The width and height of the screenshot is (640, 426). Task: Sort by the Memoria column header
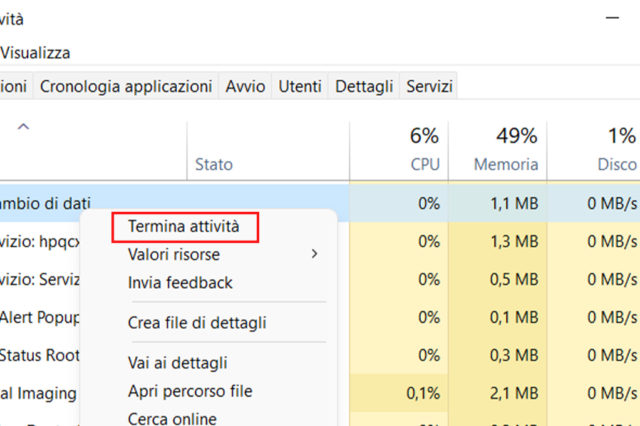tap(504, 150)
